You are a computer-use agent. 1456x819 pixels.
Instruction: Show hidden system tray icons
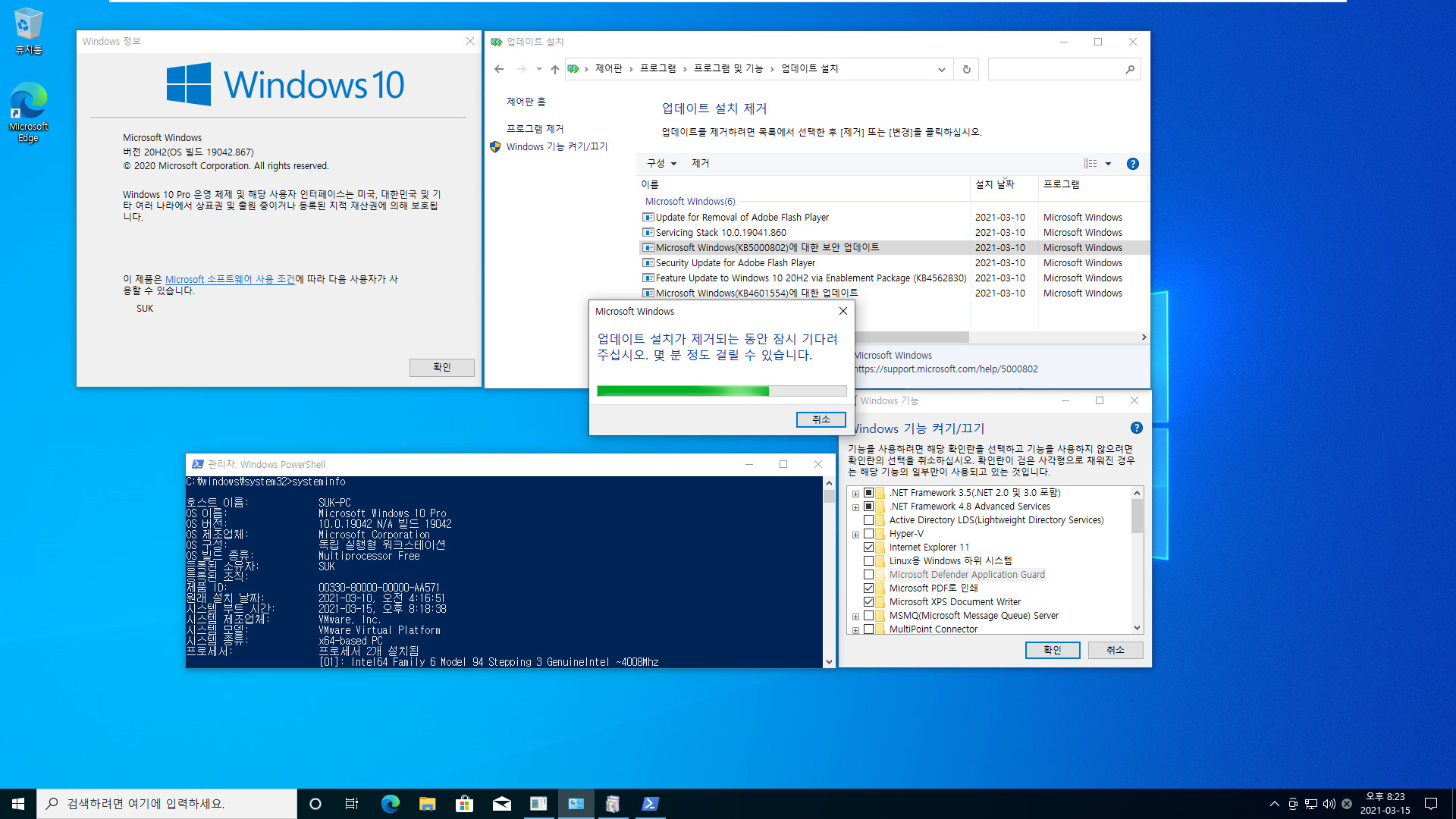tap(1274, 804)
